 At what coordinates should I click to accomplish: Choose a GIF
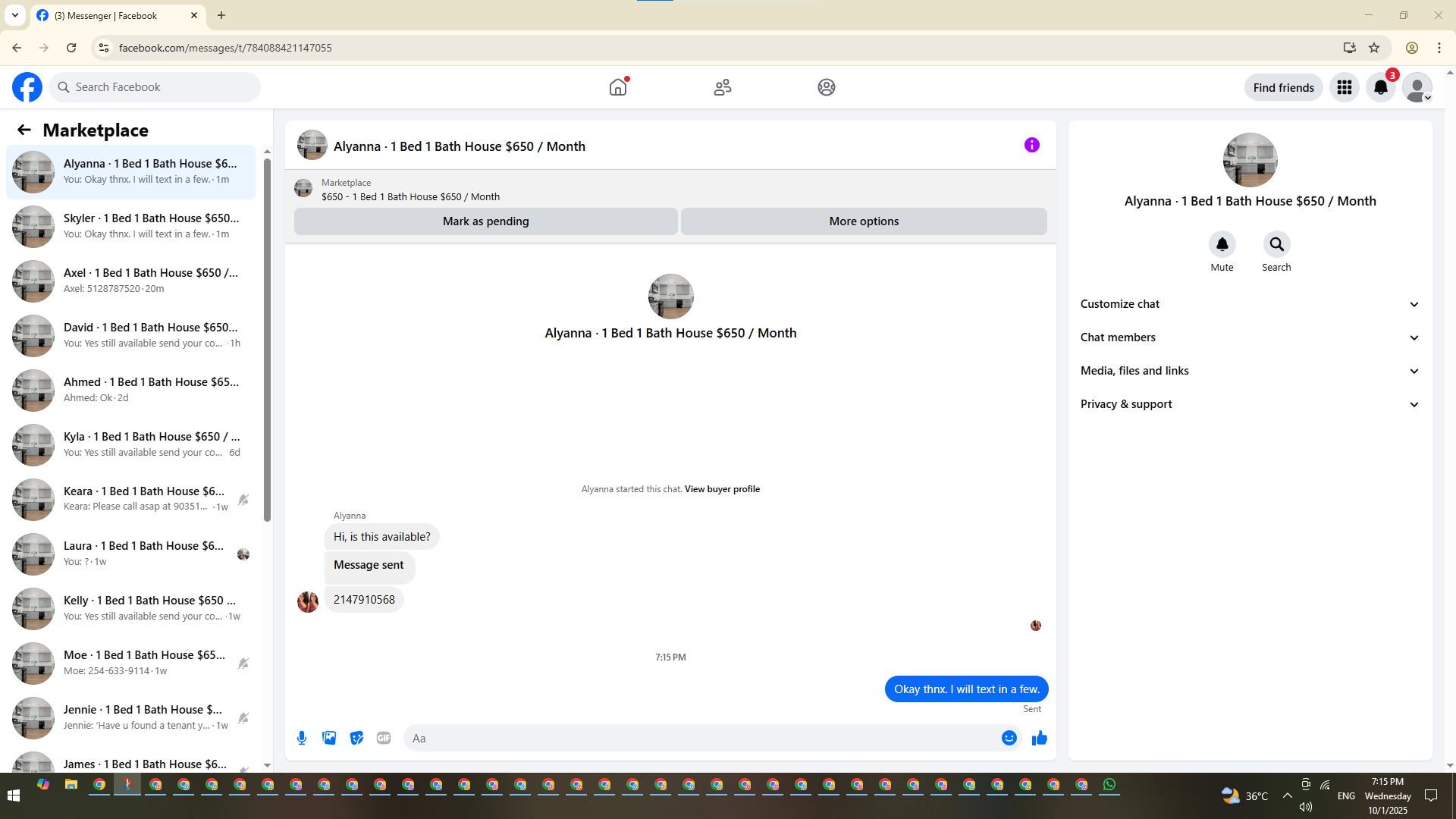click(384, 738)
